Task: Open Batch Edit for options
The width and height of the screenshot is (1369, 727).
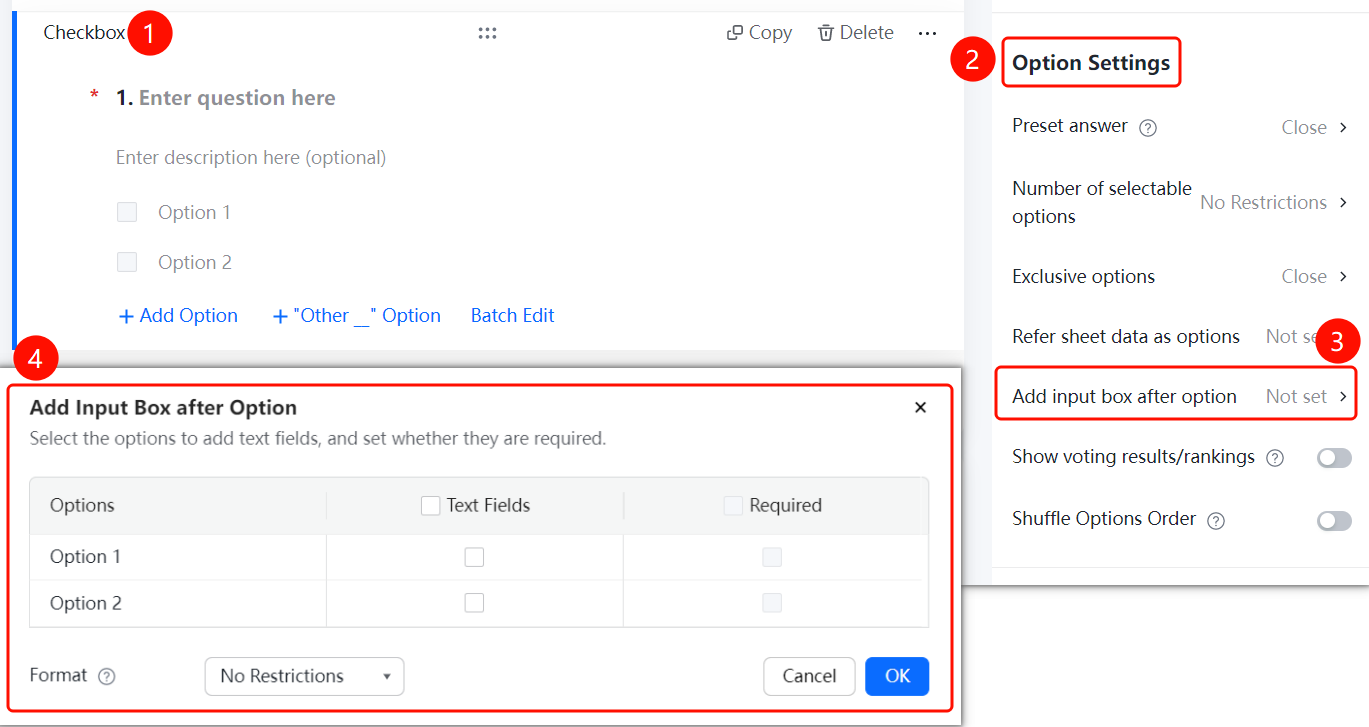Action: (512, 316)
